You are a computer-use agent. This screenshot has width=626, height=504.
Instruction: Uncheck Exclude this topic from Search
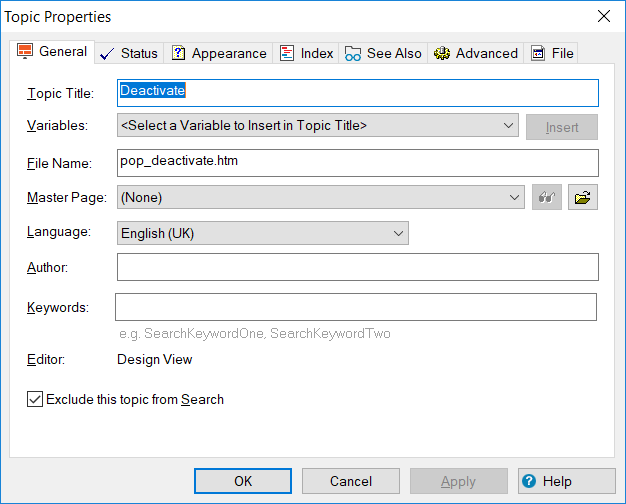pyautogui.click(x=35, y=399)
